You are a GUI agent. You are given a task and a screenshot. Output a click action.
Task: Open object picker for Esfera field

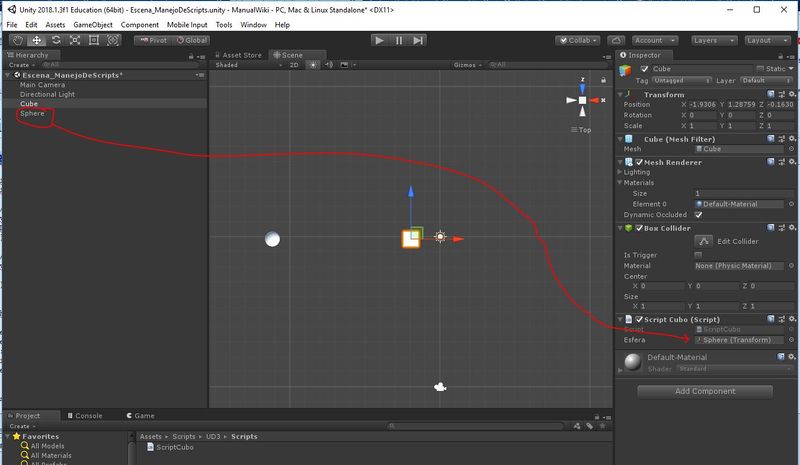click(x=791, y=340)
